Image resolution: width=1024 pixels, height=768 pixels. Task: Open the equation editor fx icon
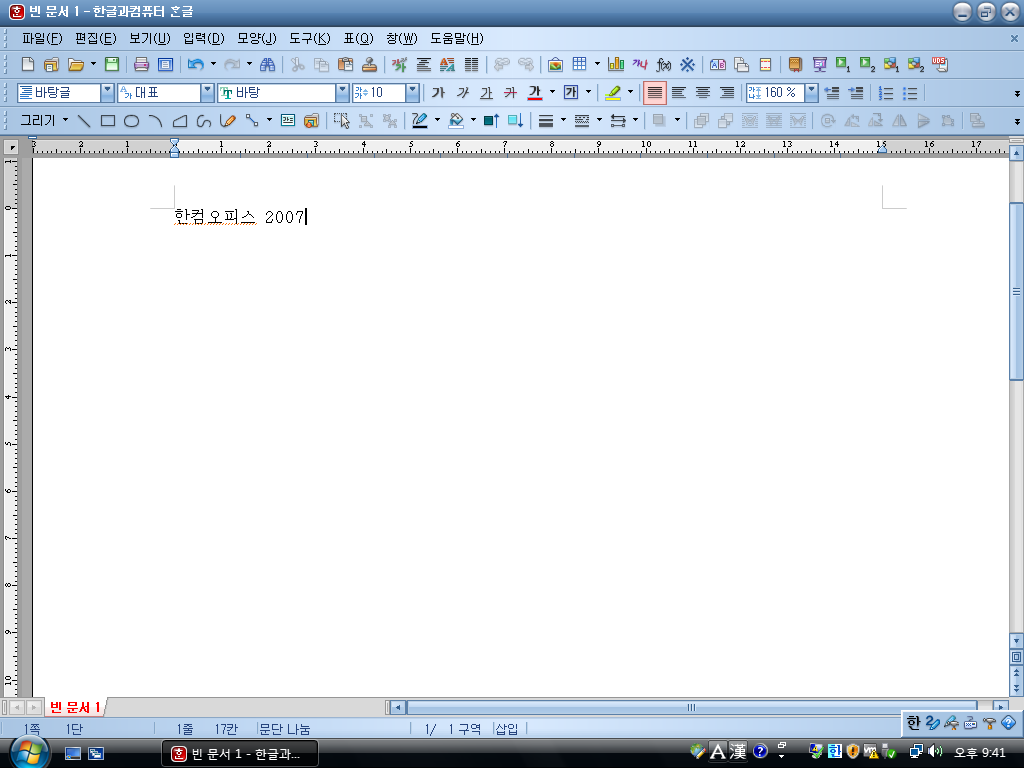coord(664,64)
